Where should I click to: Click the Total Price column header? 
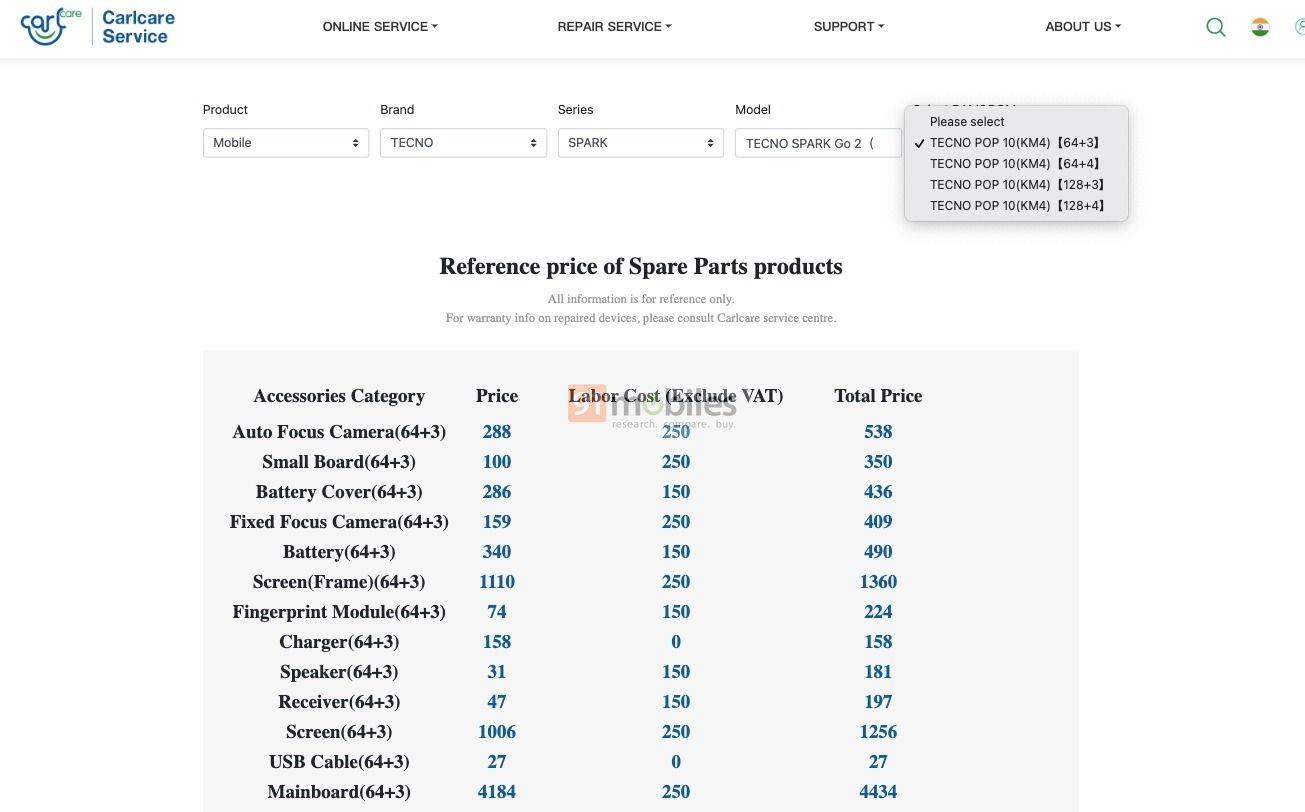(x=878, y=396)
